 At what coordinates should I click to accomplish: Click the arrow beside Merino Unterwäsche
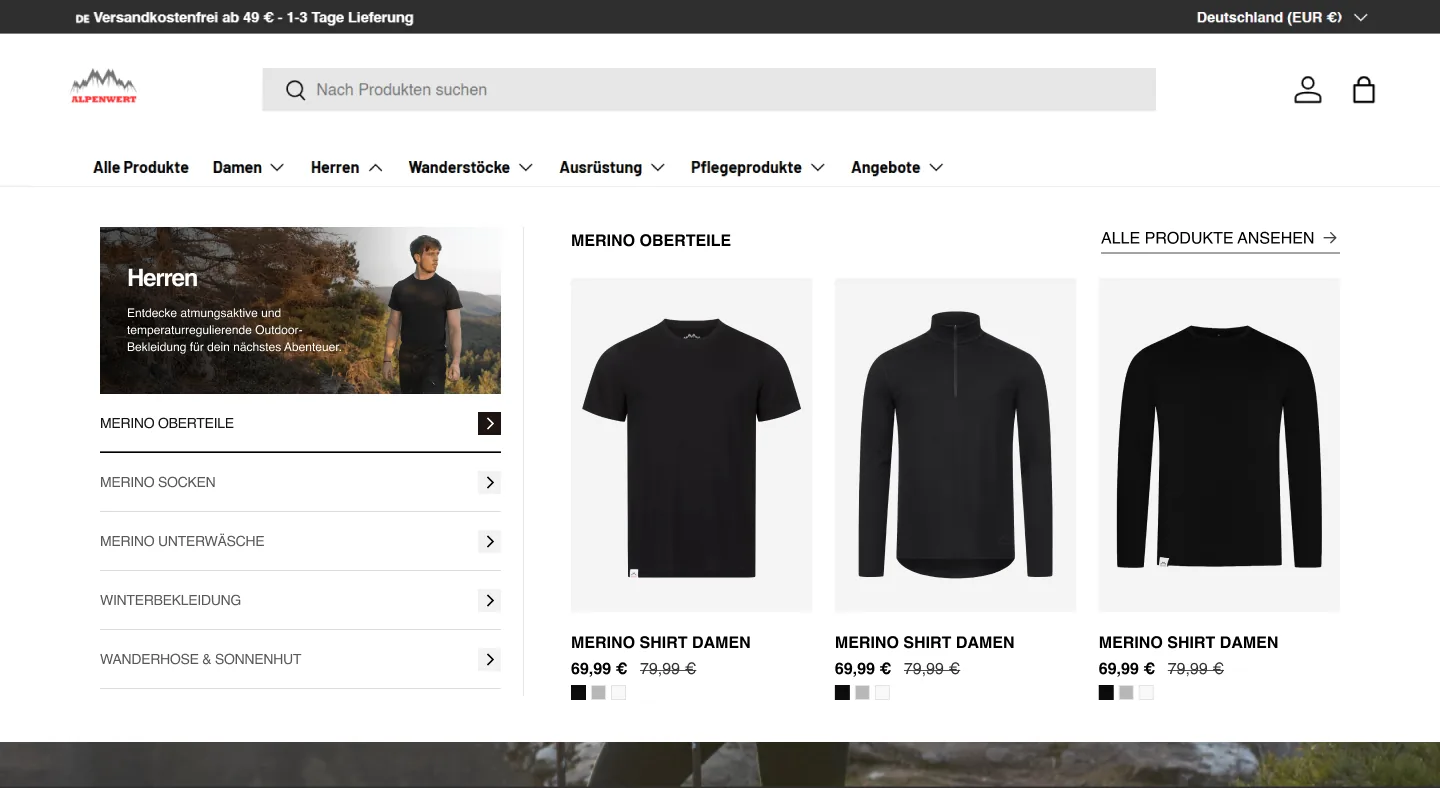click(489, 541)
